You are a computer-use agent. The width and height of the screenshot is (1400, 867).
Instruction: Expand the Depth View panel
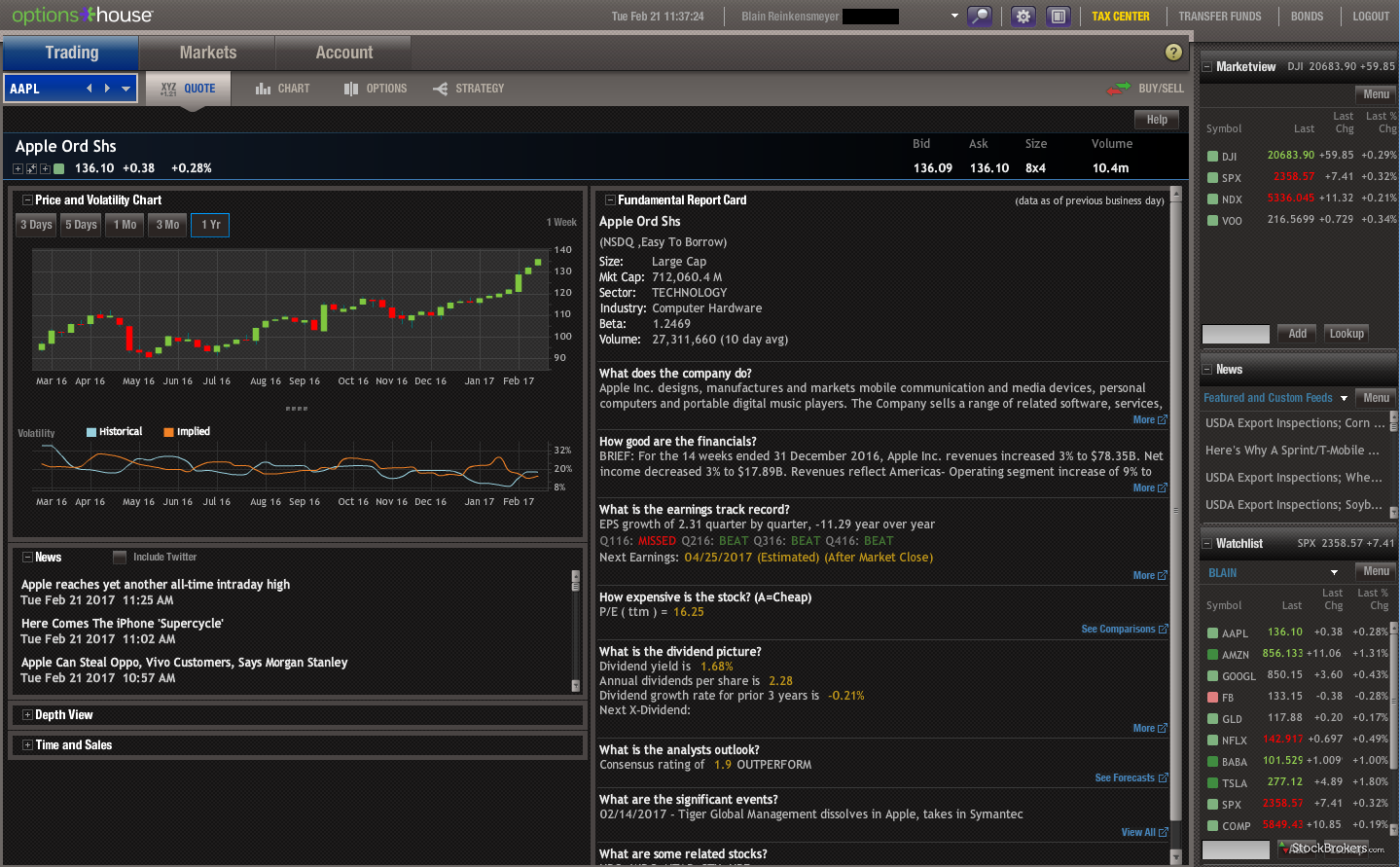27,715
